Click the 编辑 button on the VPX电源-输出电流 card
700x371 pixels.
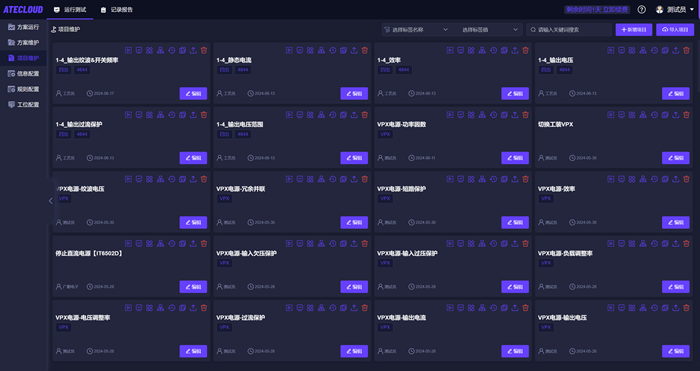coord(515,351)
